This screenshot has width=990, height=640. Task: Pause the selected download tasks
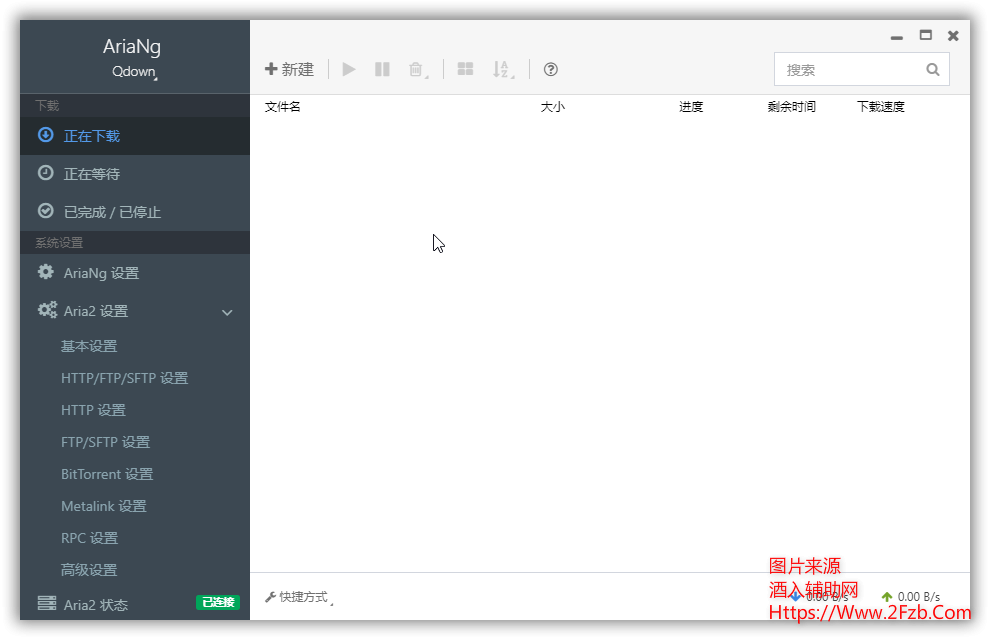pyautogui.click(x=381, y=69)
